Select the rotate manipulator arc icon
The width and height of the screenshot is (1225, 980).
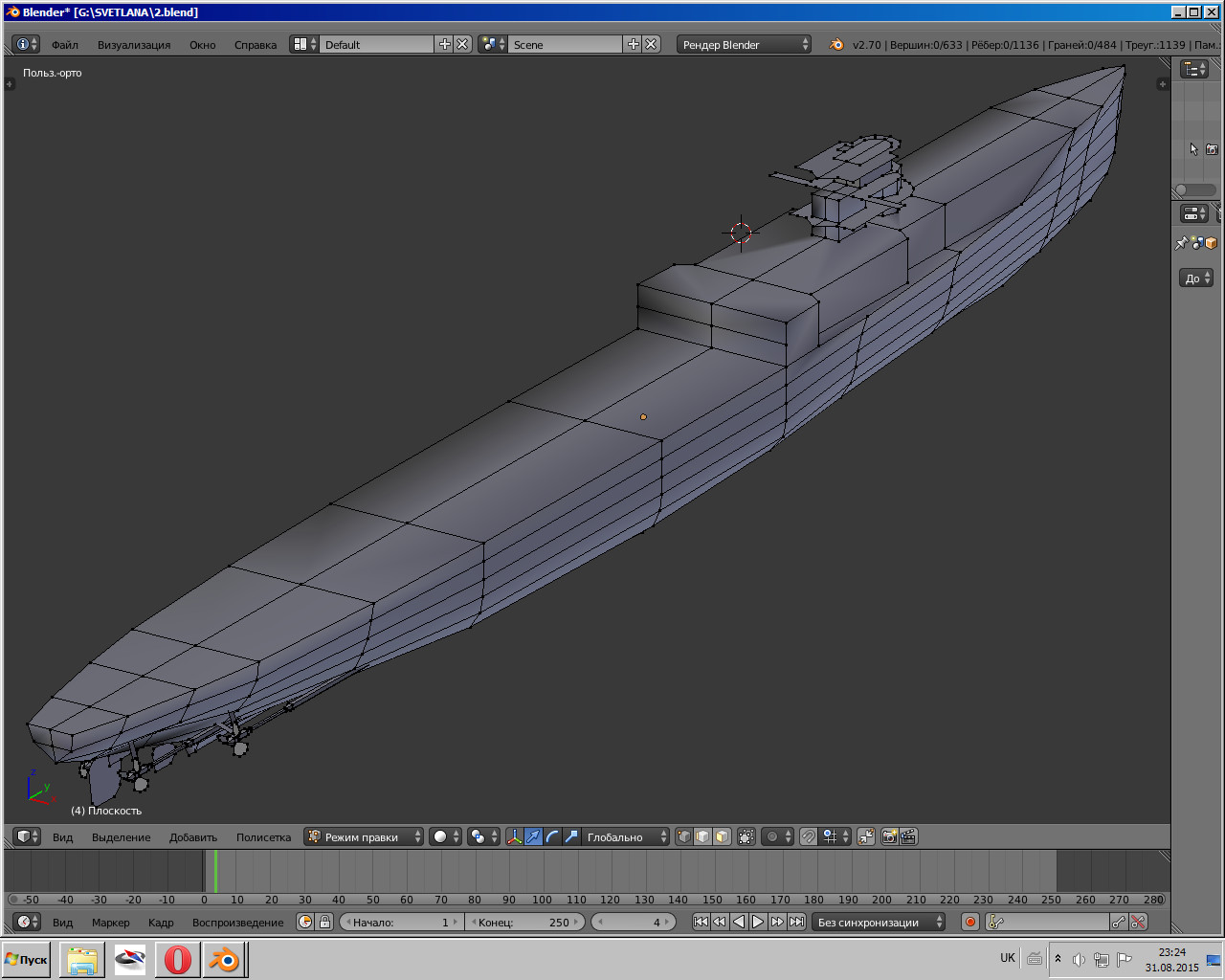(x=552, y=836)
